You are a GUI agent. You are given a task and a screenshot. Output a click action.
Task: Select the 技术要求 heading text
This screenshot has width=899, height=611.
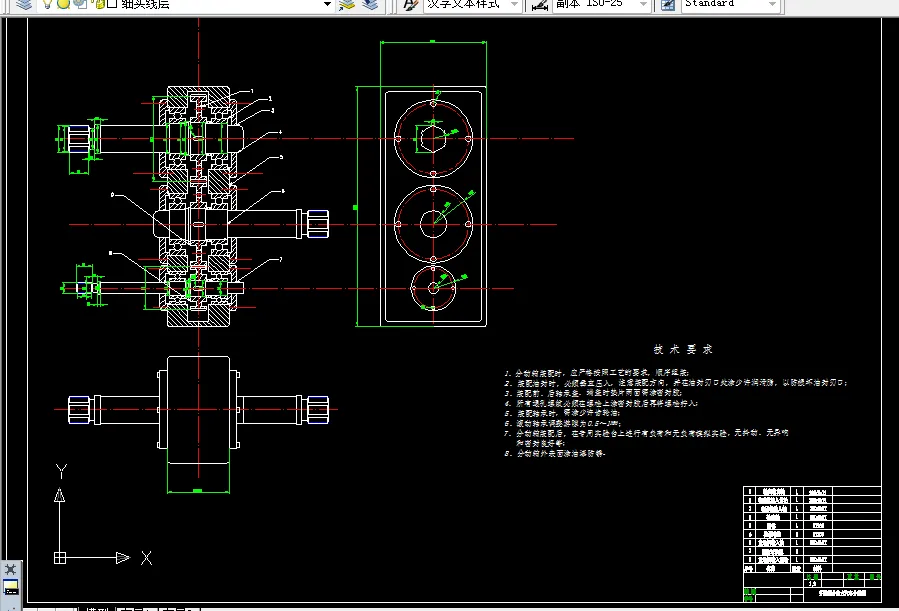point(683,349)
